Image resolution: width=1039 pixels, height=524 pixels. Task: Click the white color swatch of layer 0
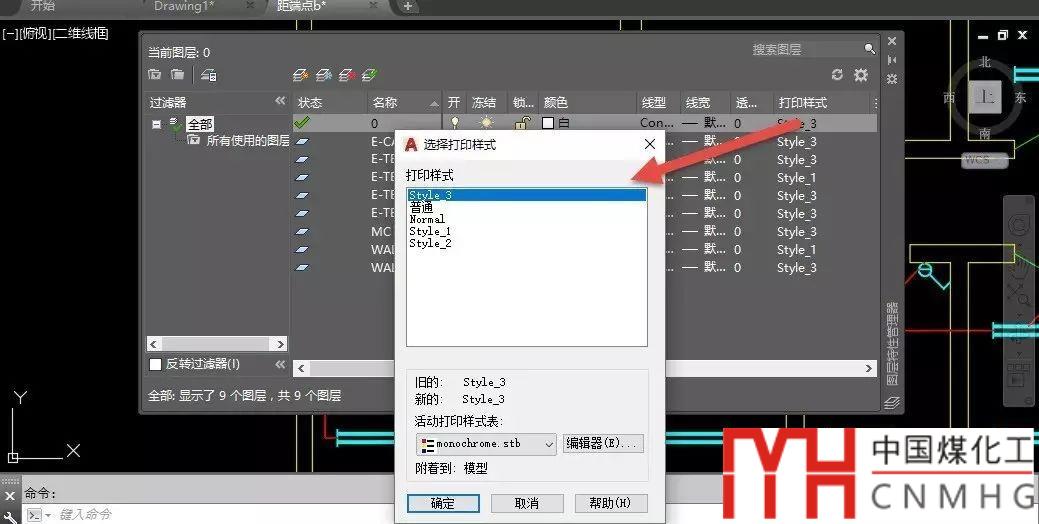pyautogui.click(x=548, y=123)
